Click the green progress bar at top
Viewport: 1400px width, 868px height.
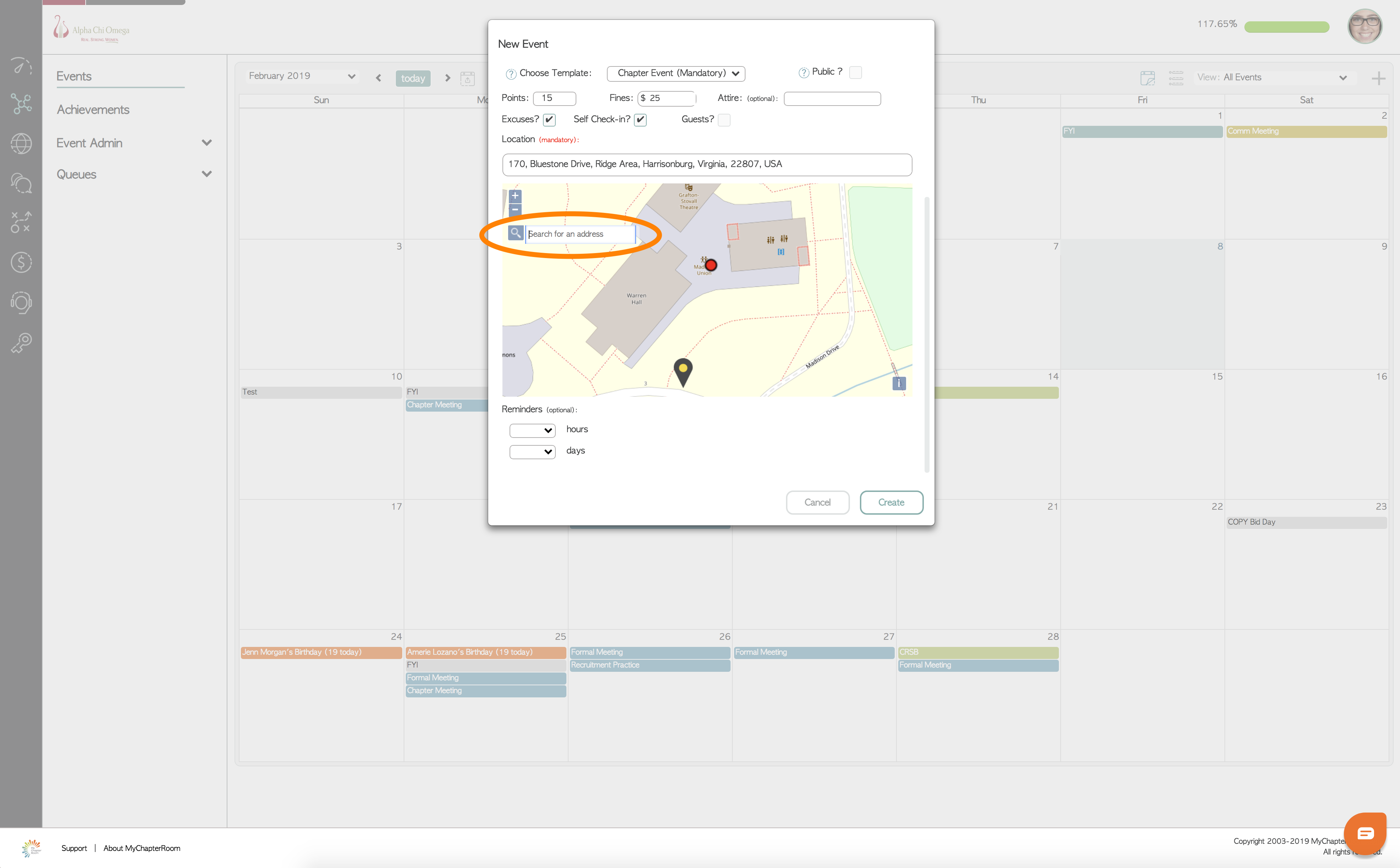click(1286, 27)
